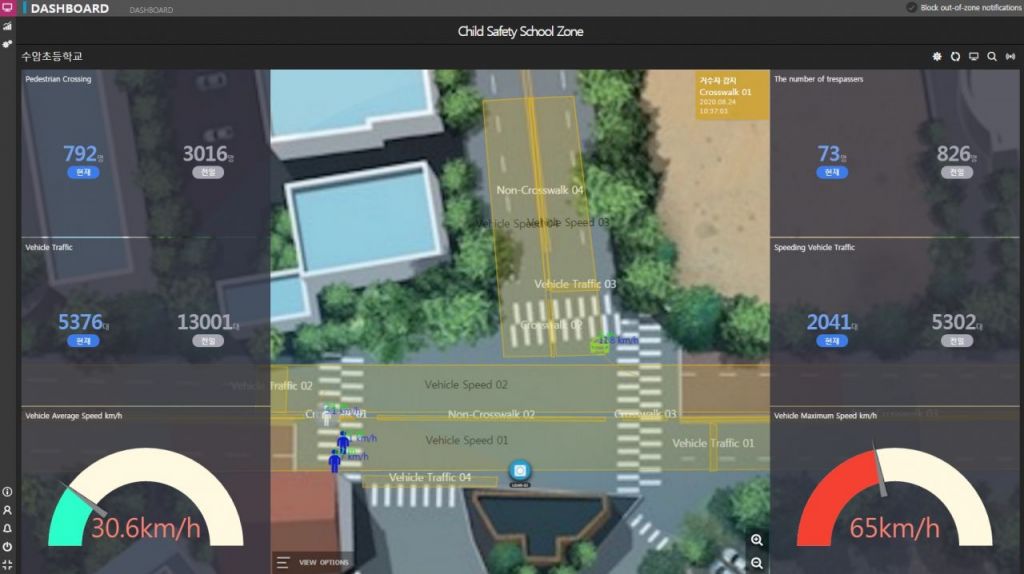Toggle Block out-of-zone notifications checkbox
The width and height of the screenshot is (1024, 574).
pyautogui.click(x=911, y=8)
